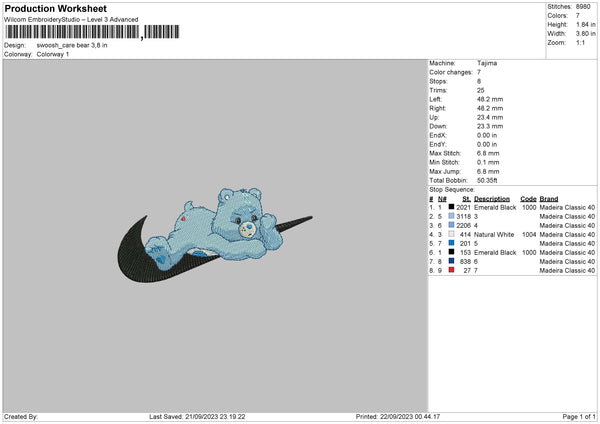
Task: Click the Total Bobbin value '50.35ft'
Action: pyautogui.click(x=487, y=180)
